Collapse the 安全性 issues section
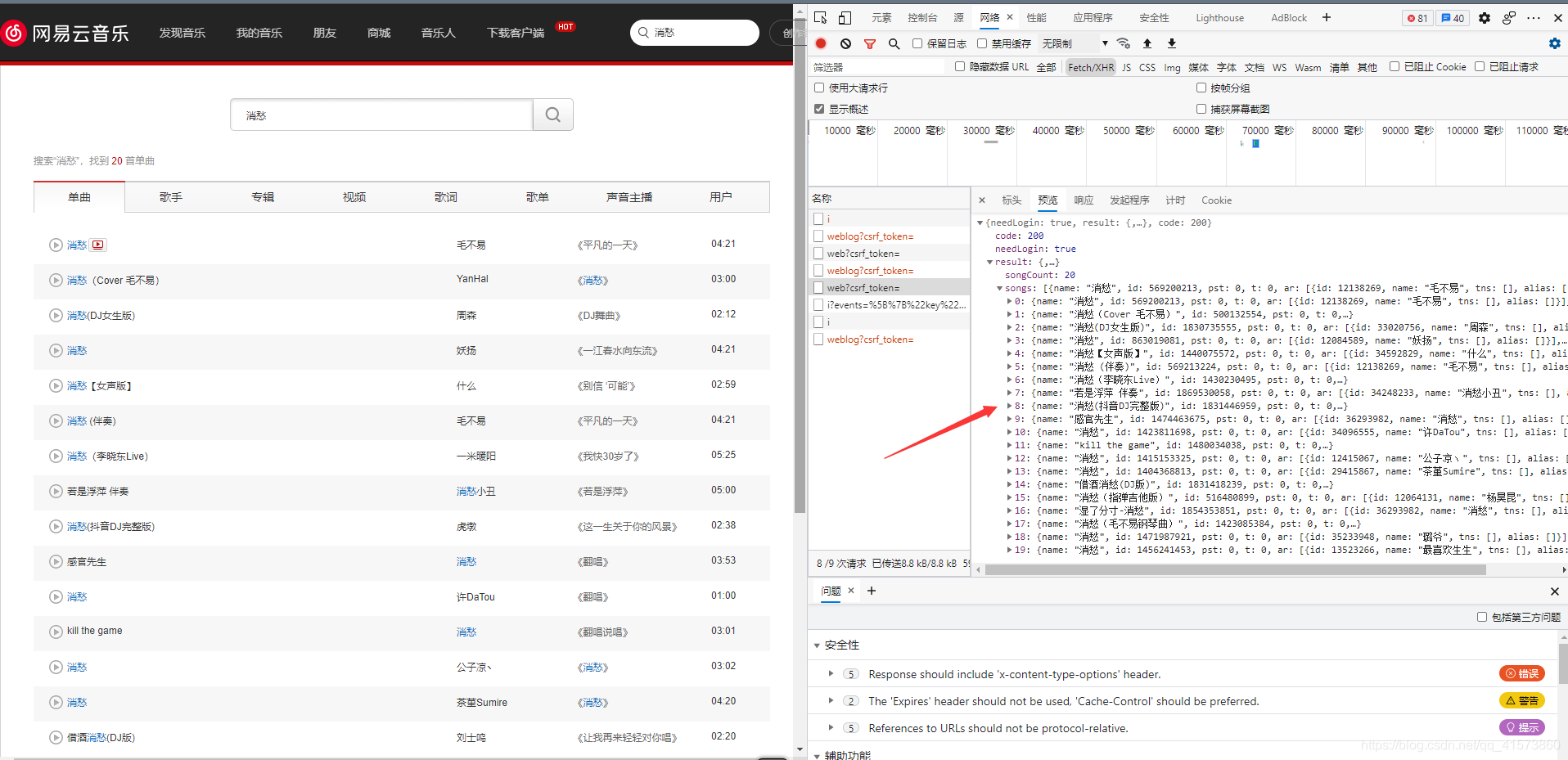1568x760 pixels. click(817, 645)
